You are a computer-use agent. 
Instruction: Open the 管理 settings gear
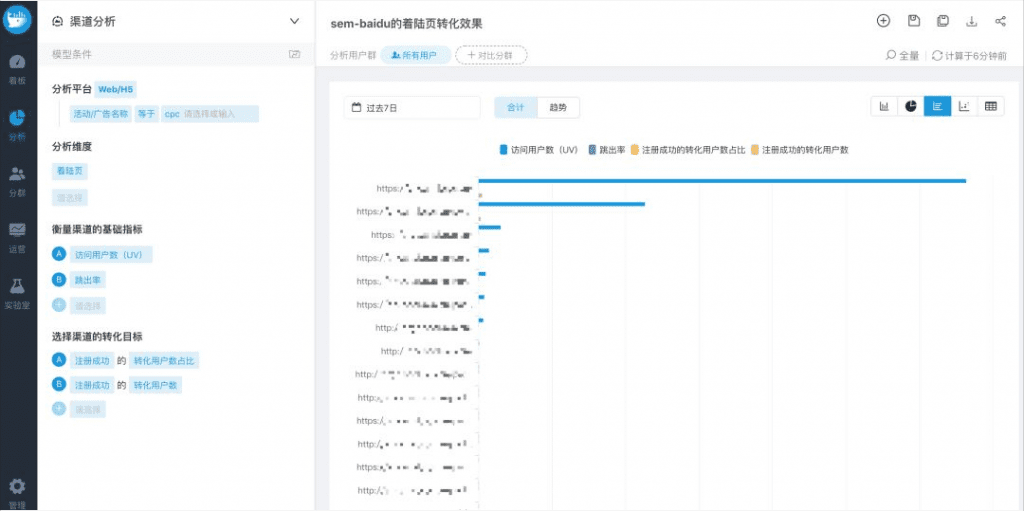(x=17, y=492)
